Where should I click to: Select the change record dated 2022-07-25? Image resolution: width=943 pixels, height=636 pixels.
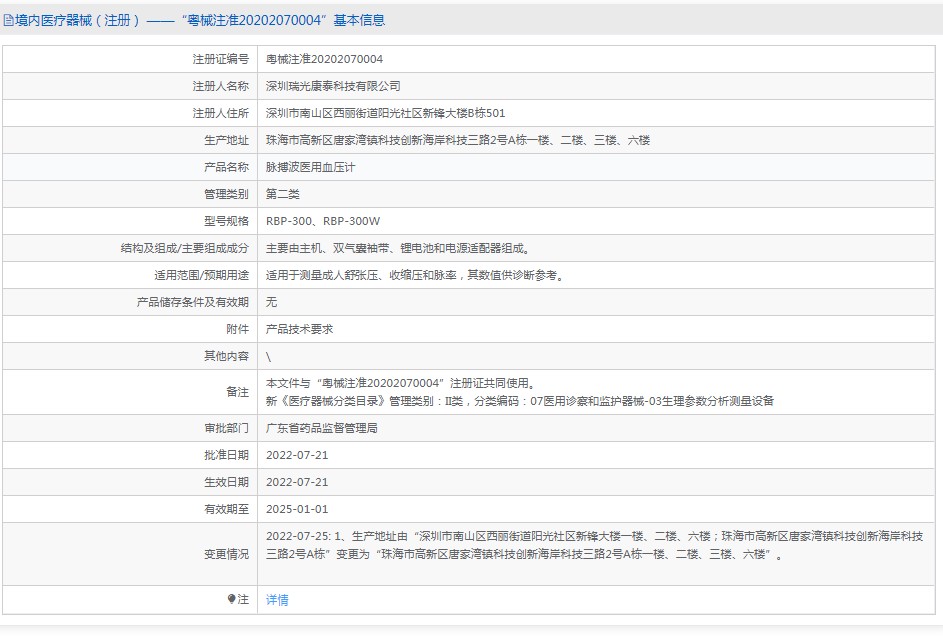(594, 545)
